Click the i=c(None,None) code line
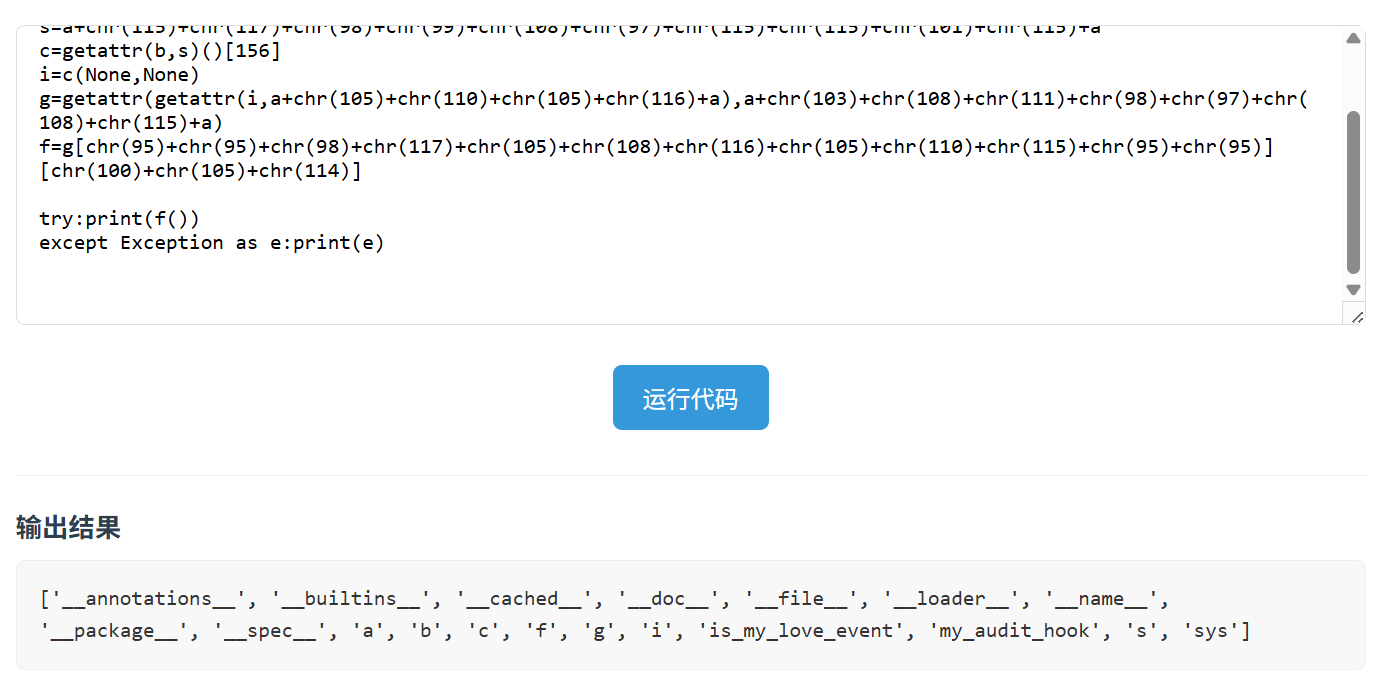 [120, 75]
